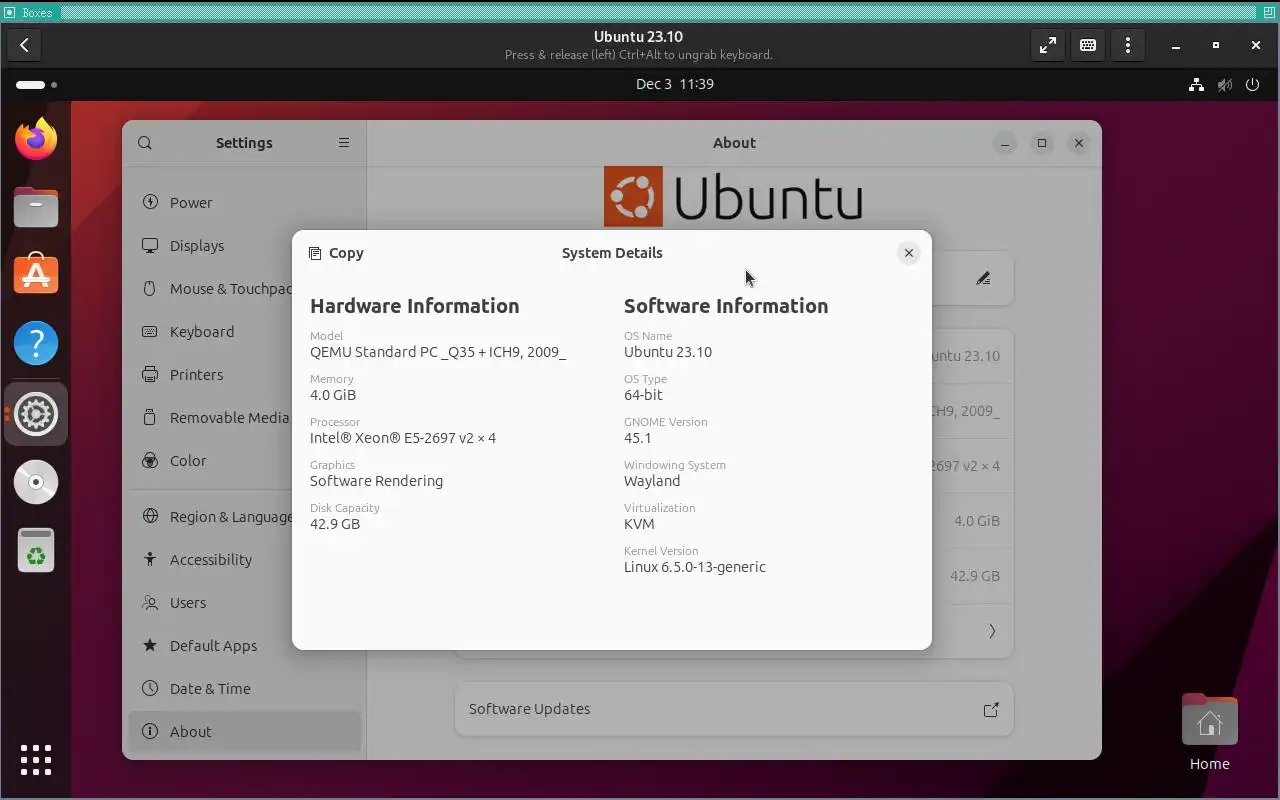Click the pencil icon to edit device name
This screenshot has height=800, width=1280.
983,279
